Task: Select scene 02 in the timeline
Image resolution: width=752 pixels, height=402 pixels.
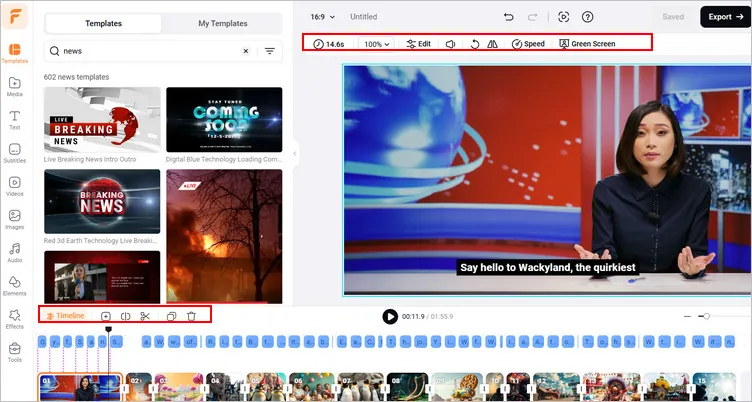Action: click(x=139, y=387)
